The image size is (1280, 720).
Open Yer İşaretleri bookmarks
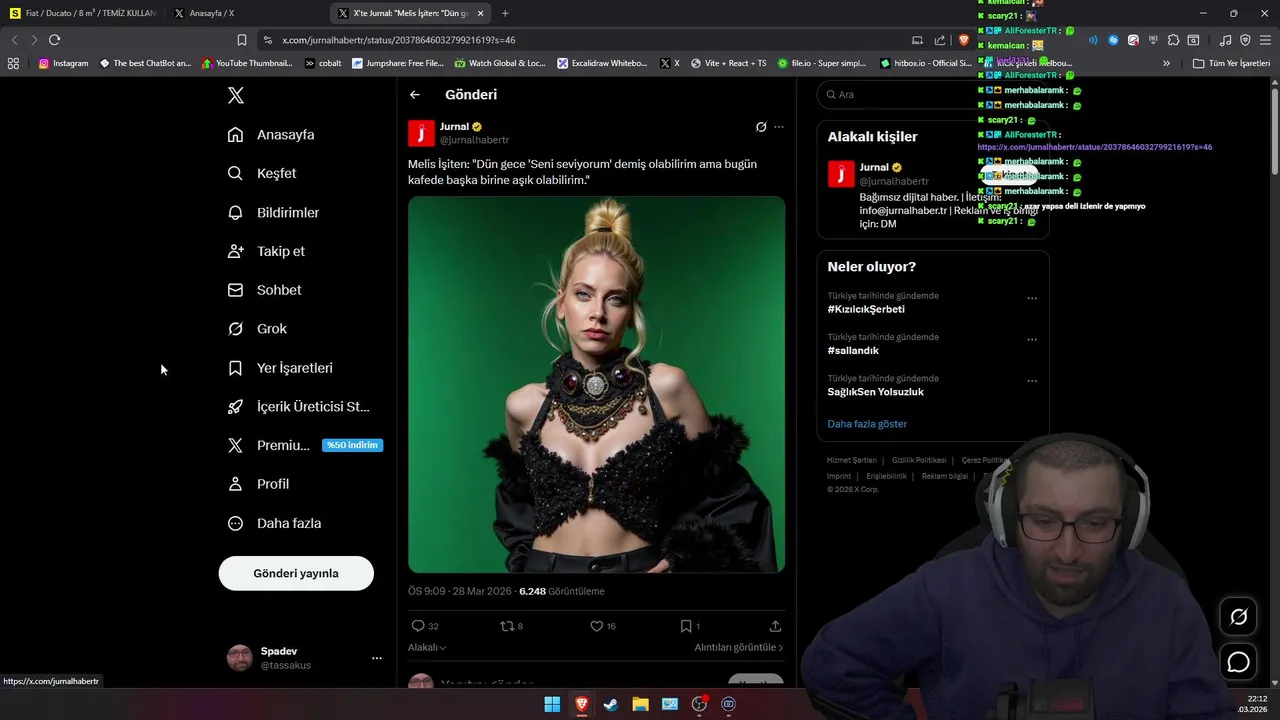pos(280,368)
